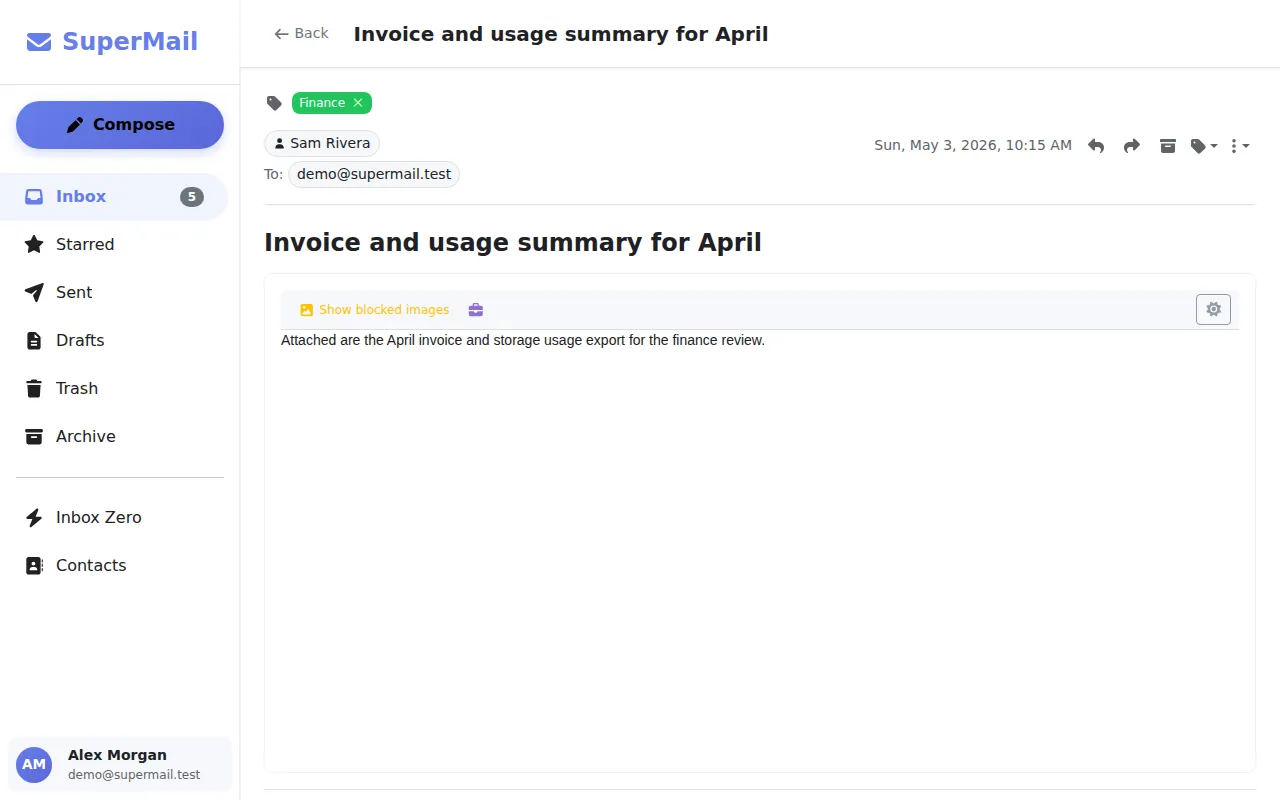Click the message body text about April invoice
The height and width of the screenshot is (800, 1280).
click(x=523, y=341)
